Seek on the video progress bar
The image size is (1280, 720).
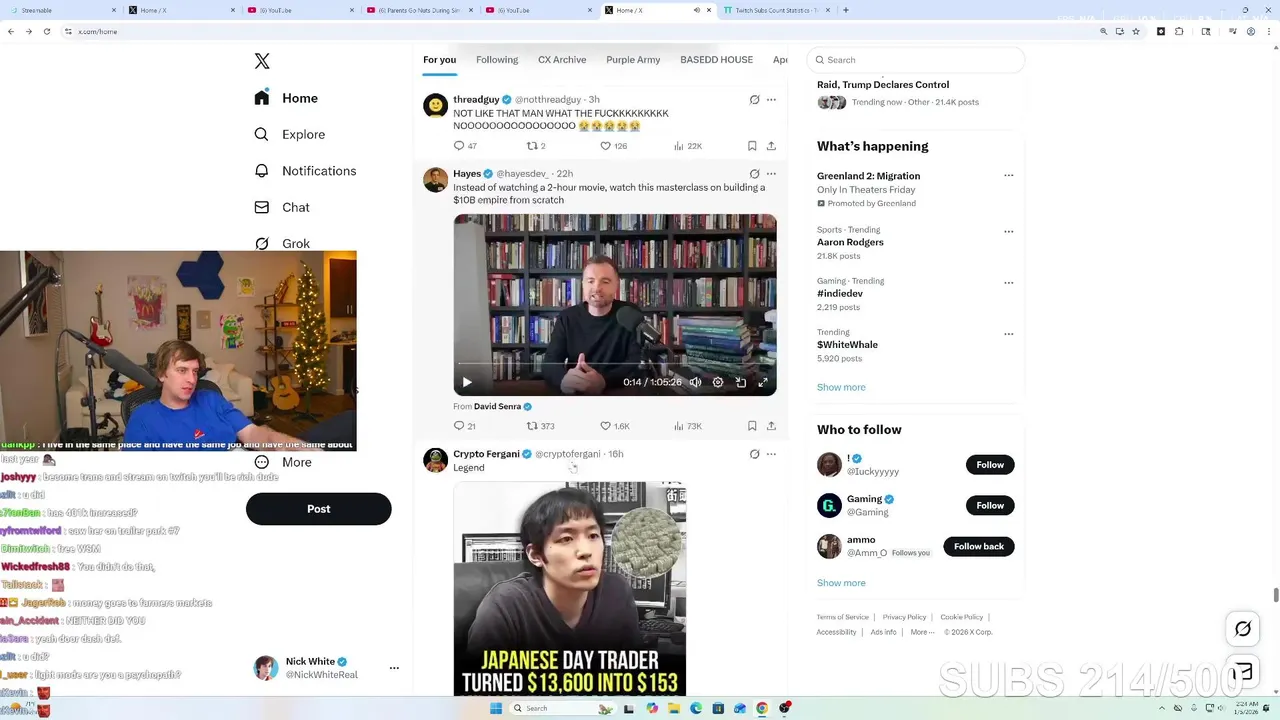[x=615, y=364]
